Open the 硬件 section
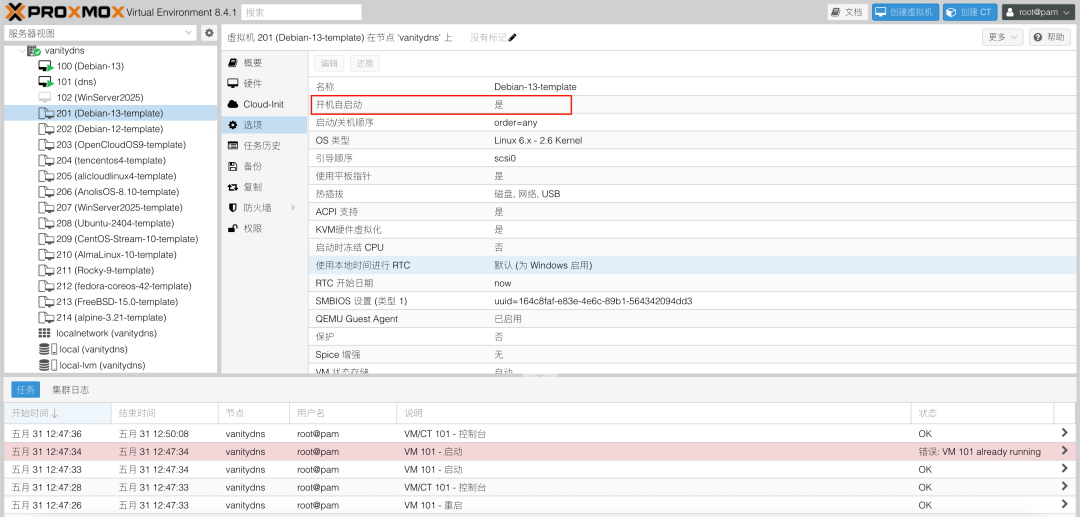Viewport: 1080px width, 517px height. (x=264, y=83)
